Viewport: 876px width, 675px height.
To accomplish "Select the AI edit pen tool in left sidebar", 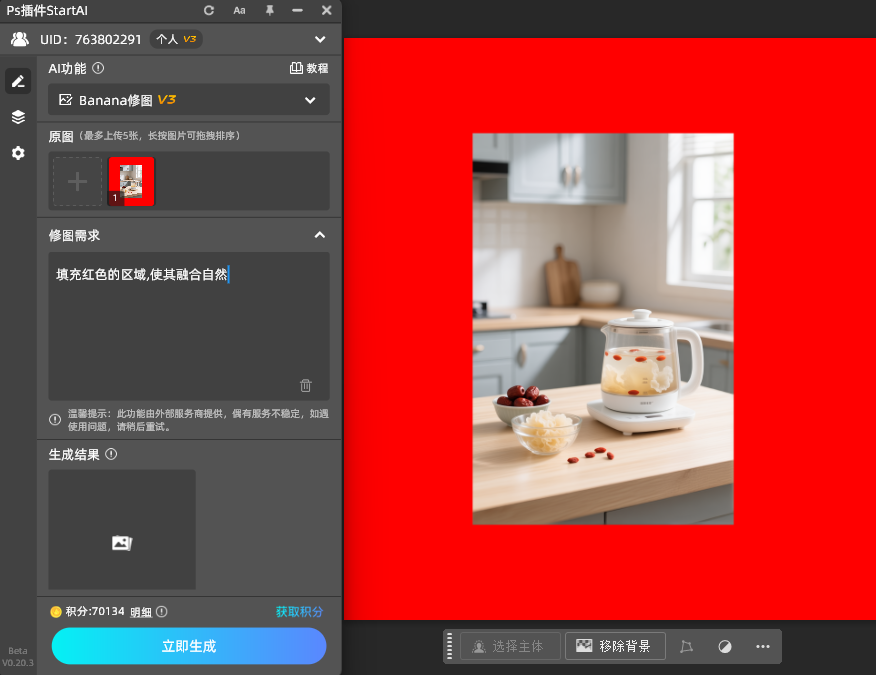I will (17, 81).
